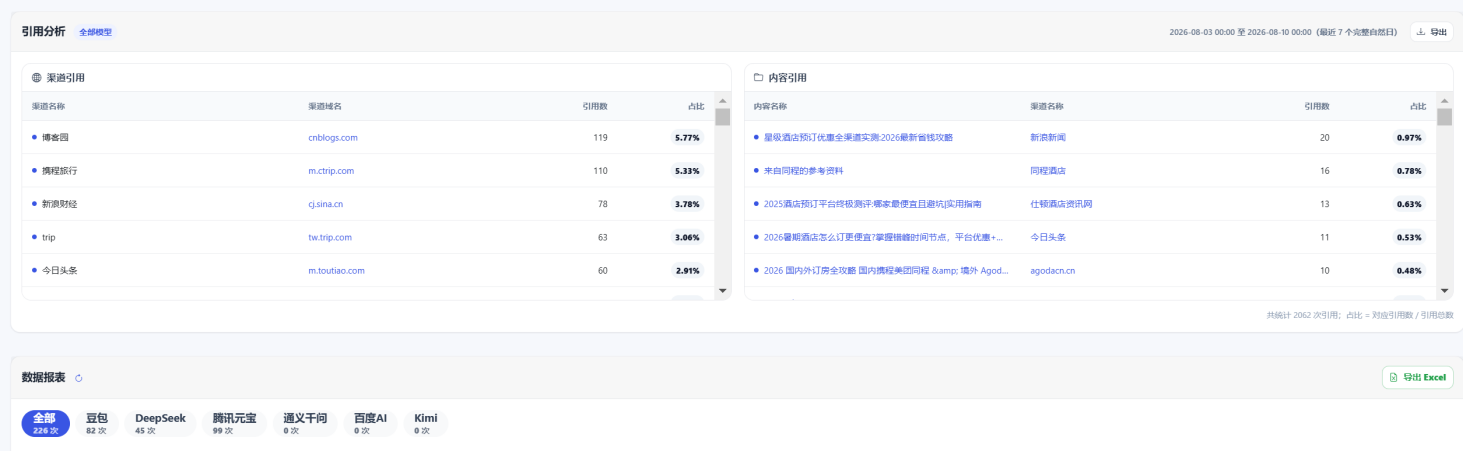Click the 新浪新闻 channel link
The image size is (1463, 451).
pyautogui.click(x=1048, y=137)
